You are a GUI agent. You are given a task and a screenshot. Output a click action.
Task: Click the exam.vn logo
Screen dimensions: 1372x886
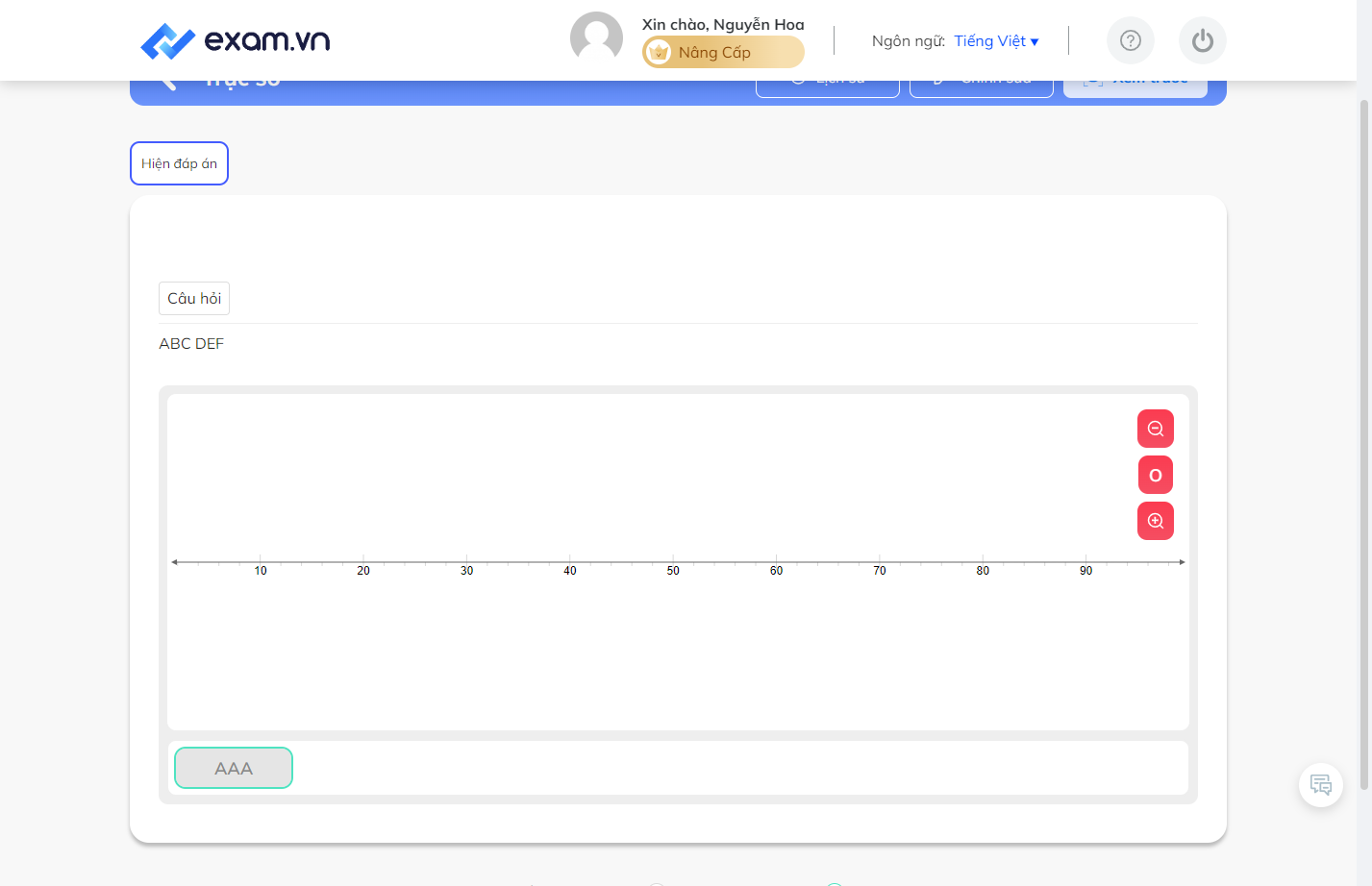tap(235, 40)
